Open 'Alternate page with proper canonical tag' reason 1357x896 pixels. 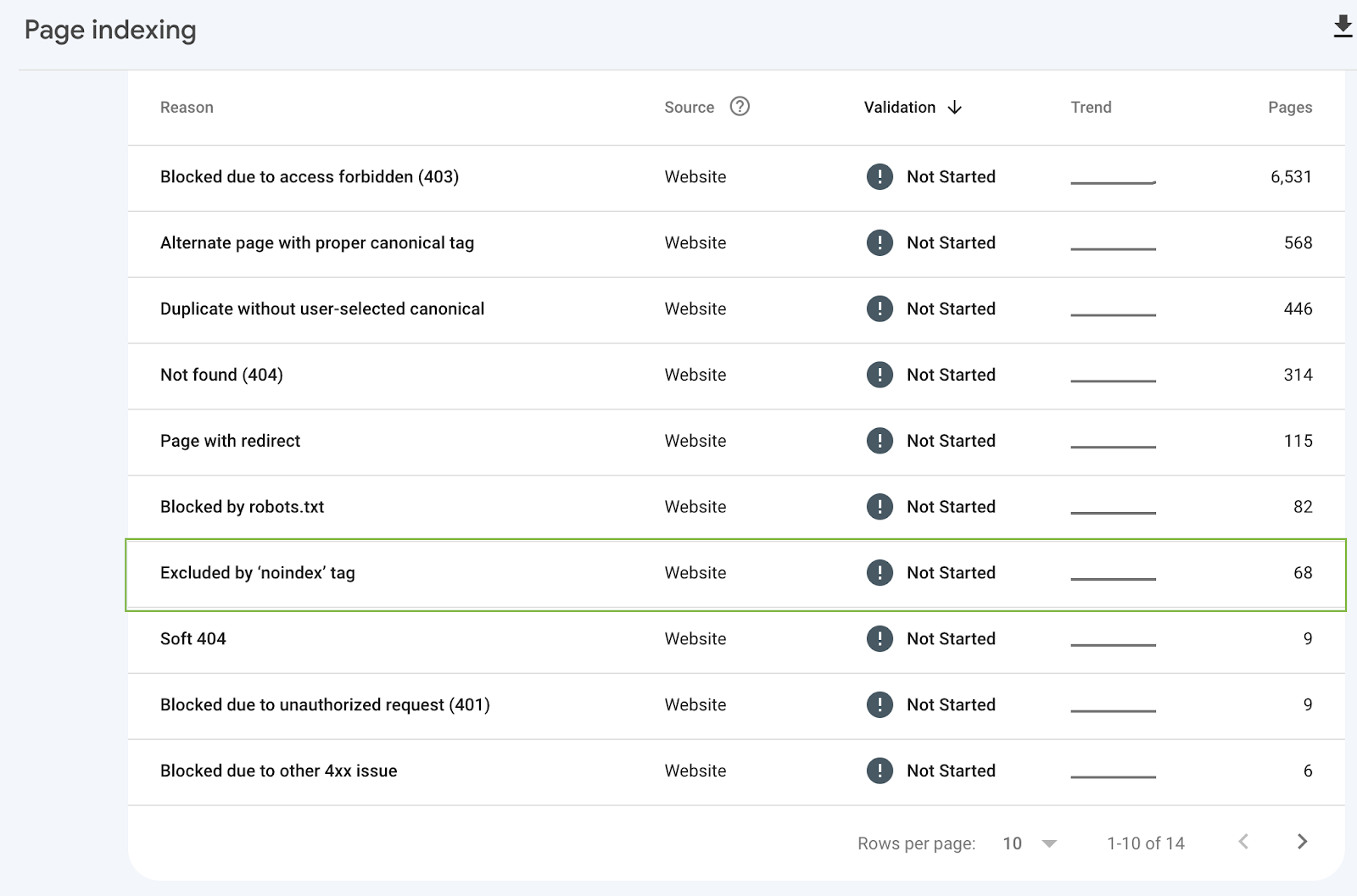tap(317, 243)
